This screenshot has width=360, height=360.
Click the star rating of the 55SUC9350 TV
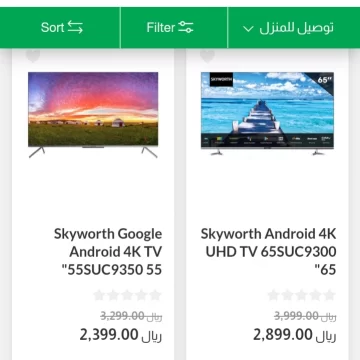tap(127, 295)
